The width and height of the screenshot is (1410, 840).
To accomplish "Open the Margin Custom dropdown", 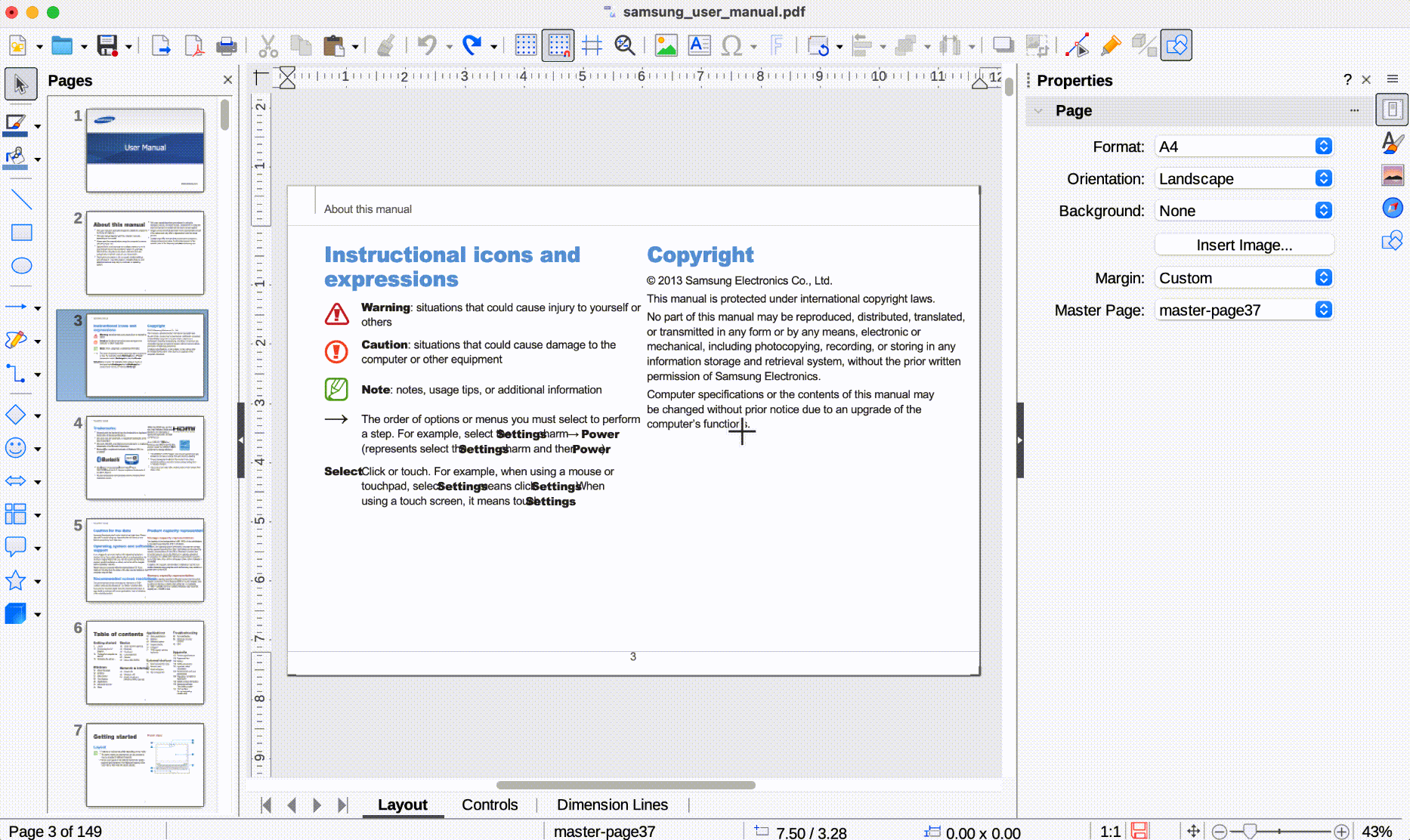I will pos(1244,278).
